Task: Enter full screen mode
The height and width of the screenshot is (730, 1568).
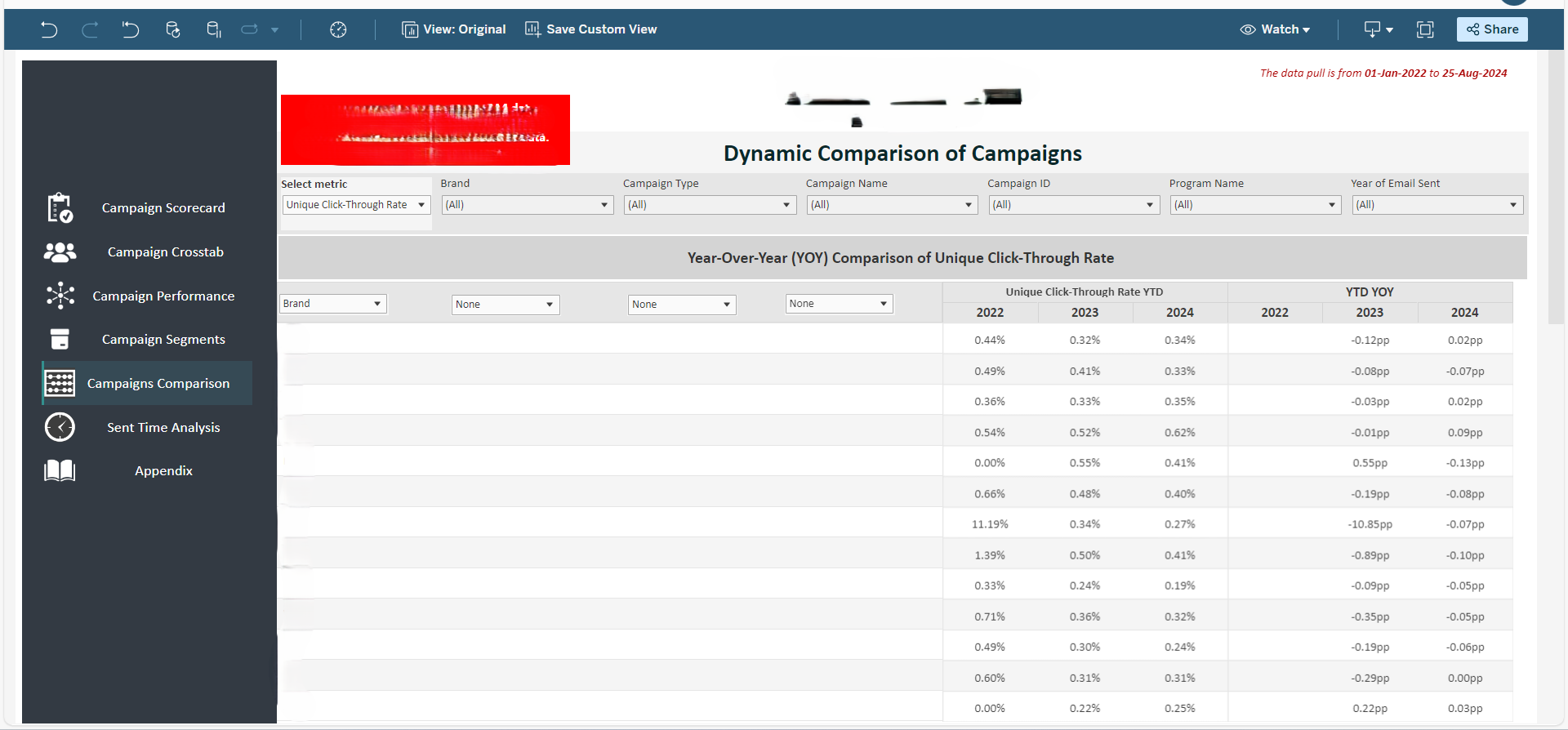Action: tap(1425, 30)
